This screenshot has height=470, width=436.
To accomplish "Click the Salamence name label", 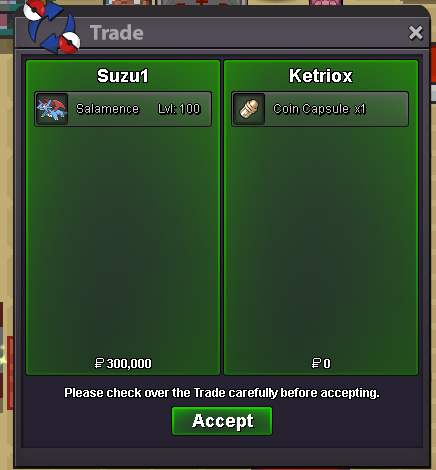I will coord(107,109).
